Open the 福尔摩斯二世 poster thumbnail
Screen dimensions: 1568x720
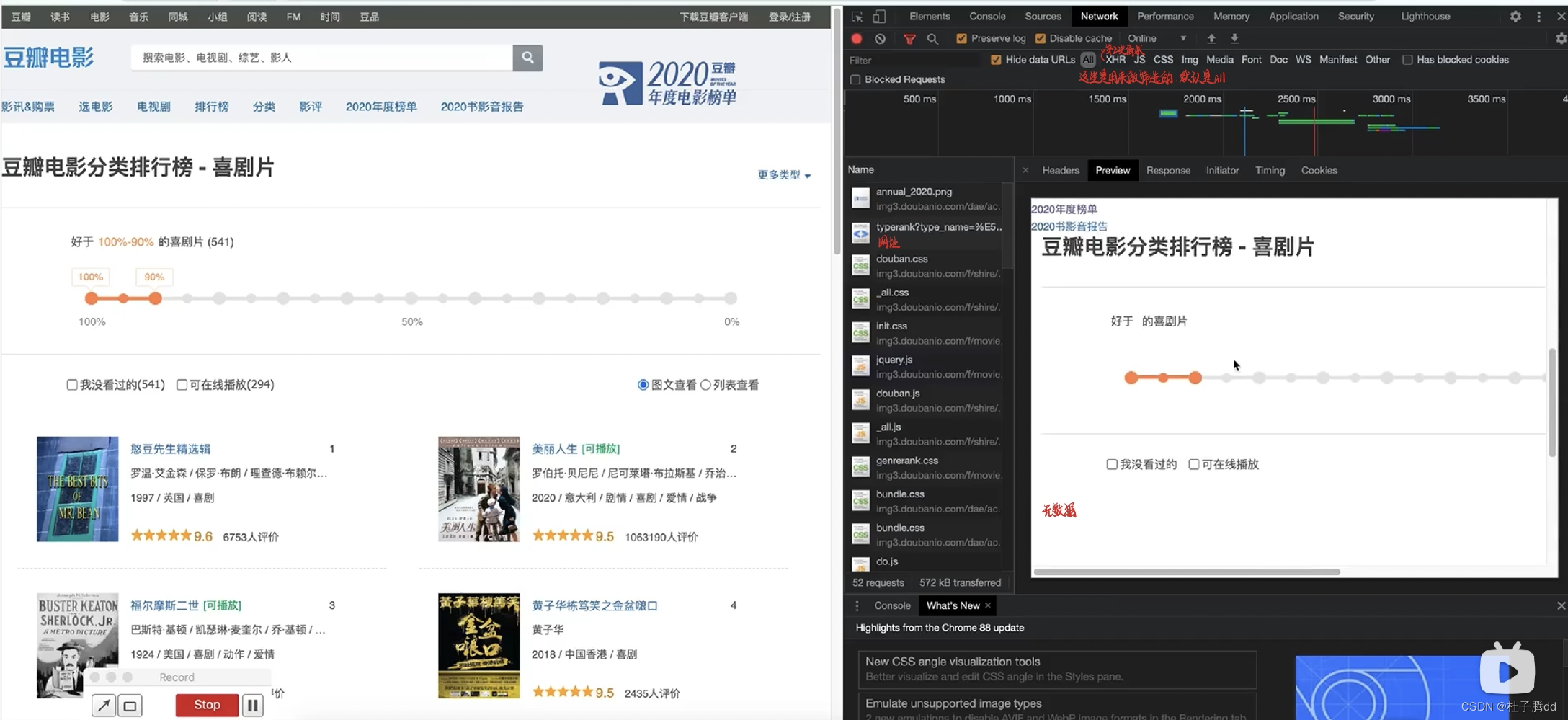tap(77, 645)
